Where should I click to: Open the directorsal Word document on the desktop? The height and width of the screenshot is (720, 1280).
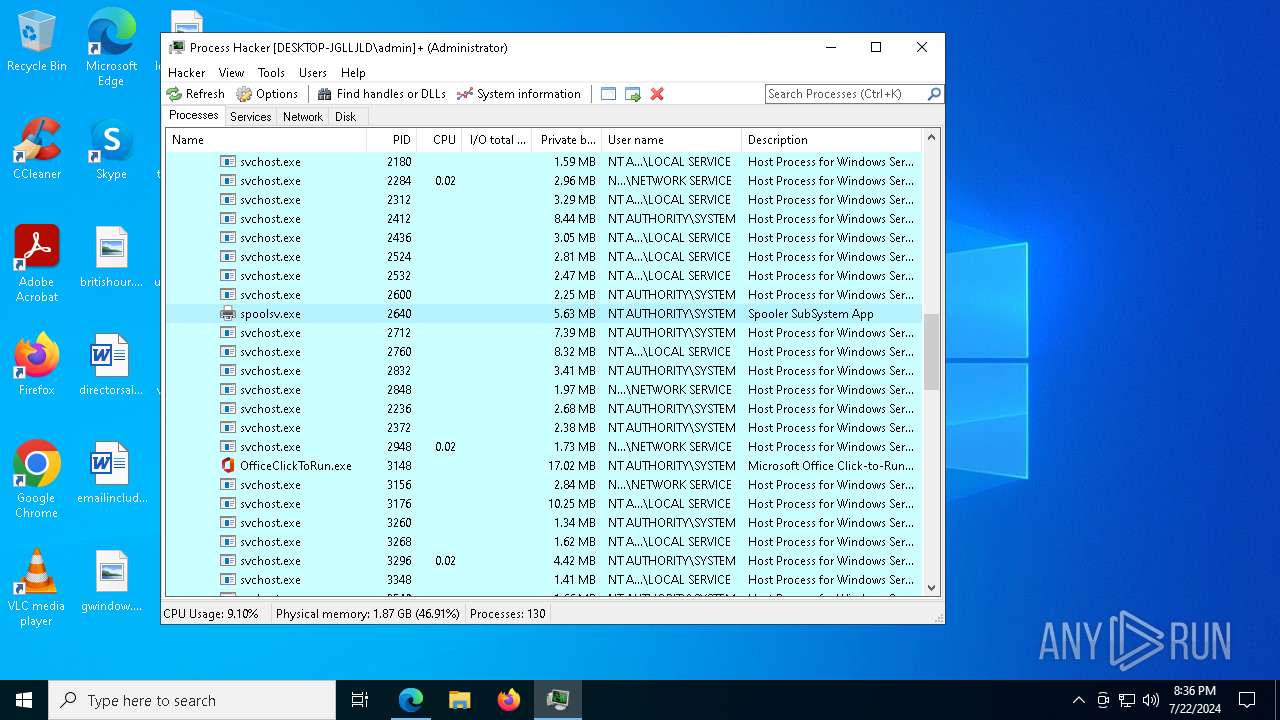pos(111,366)
